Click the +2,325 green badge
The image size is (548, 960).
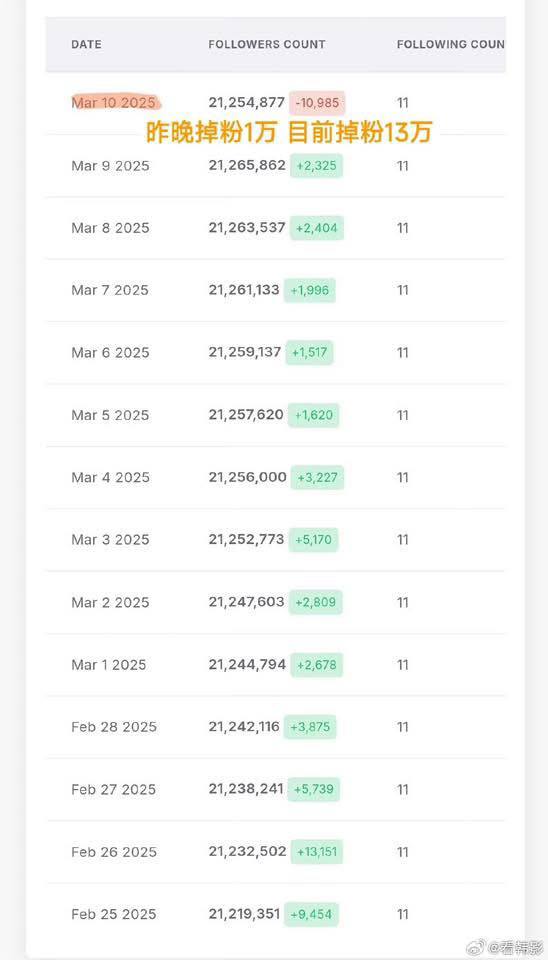click(316, 166)
